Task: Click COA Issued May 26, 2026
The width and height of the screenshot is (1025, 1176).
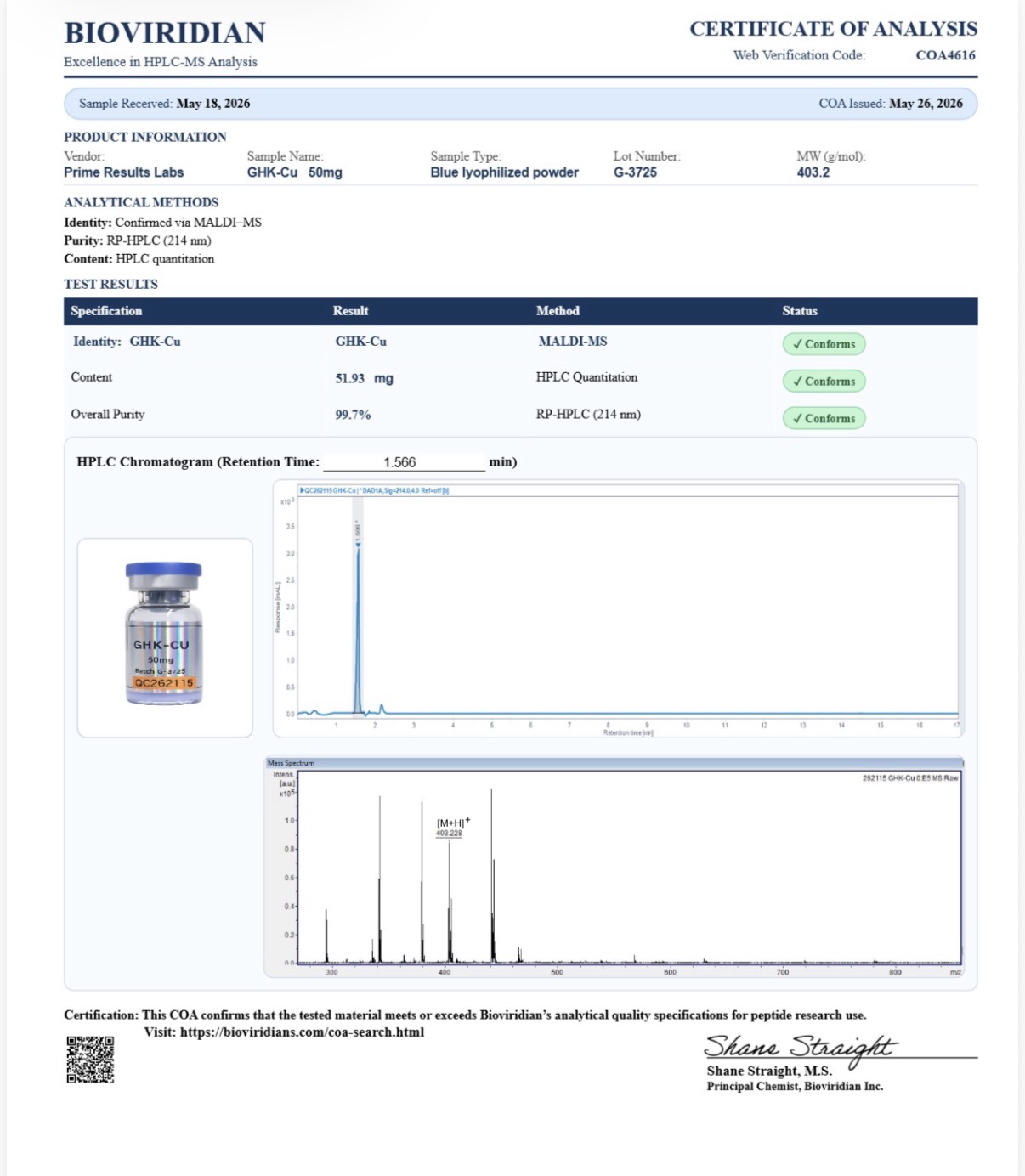Action: (x=891, y=104)
